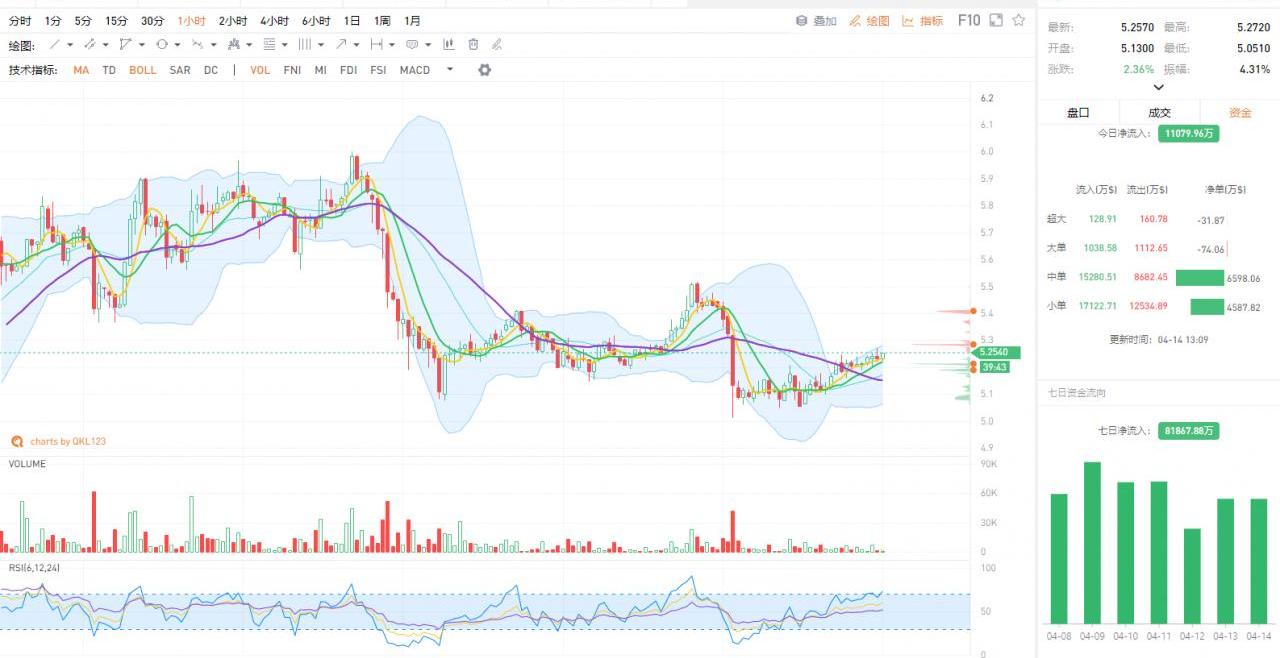
Task: Open indicator settings gear icon
Action: (485, 70)
